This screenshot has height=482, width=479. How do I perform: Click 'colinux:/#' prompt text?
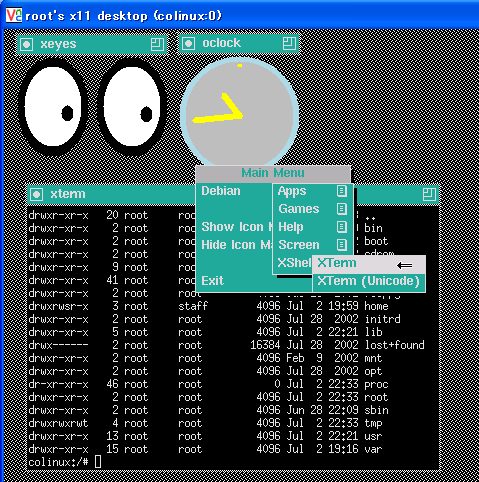coord(58,462)
